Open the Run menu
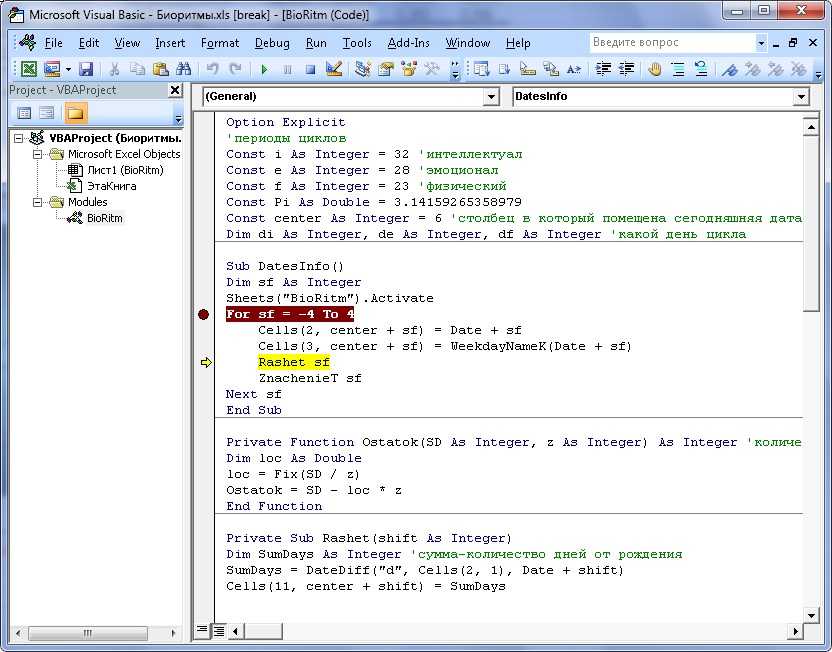The height and width of the screenshot is (652, 832). [x=316, y=43]
